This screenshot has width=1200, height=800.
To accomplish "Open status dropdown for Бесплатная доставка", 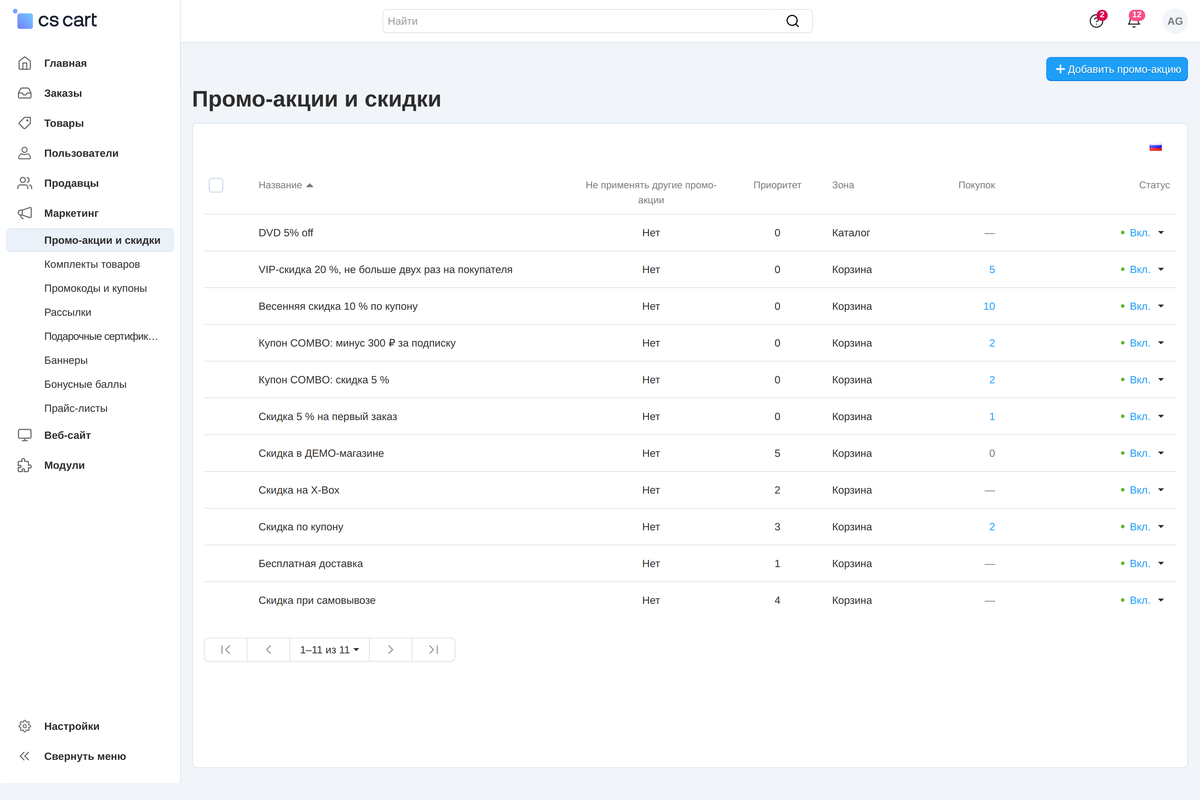I will tap(1142, 564).
